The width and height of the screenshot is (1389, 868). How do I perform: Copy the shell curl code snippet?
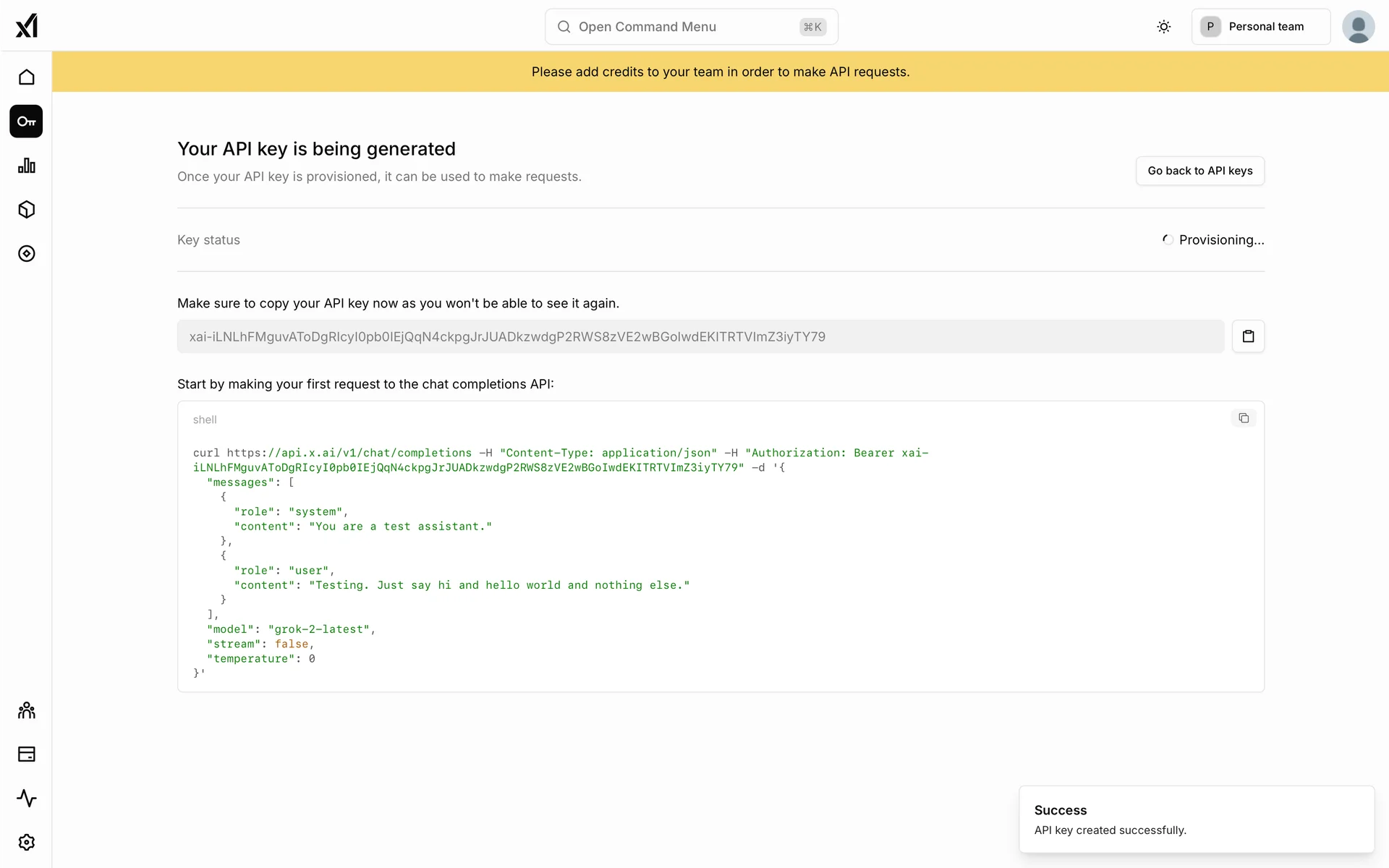(x=1243, y=418)
